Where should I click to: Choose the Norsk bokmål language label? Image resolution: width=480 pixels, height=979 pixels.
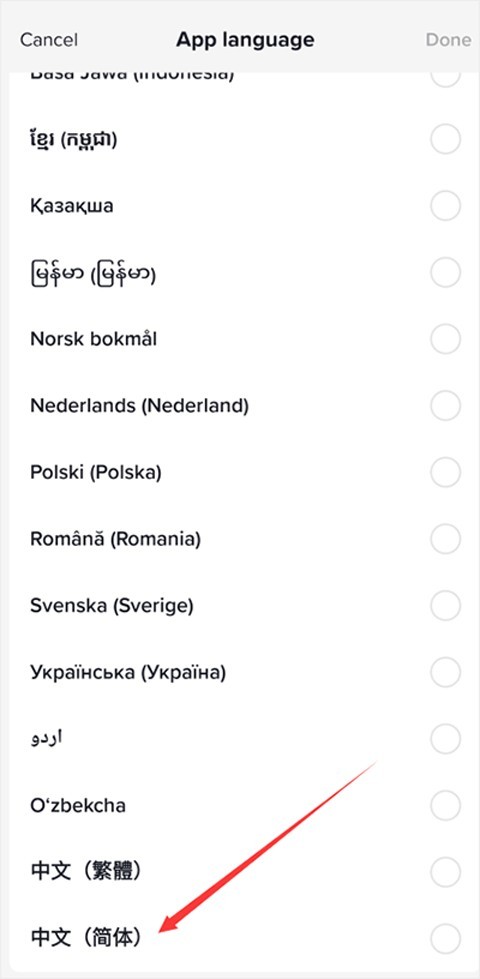tap(94, 339)
